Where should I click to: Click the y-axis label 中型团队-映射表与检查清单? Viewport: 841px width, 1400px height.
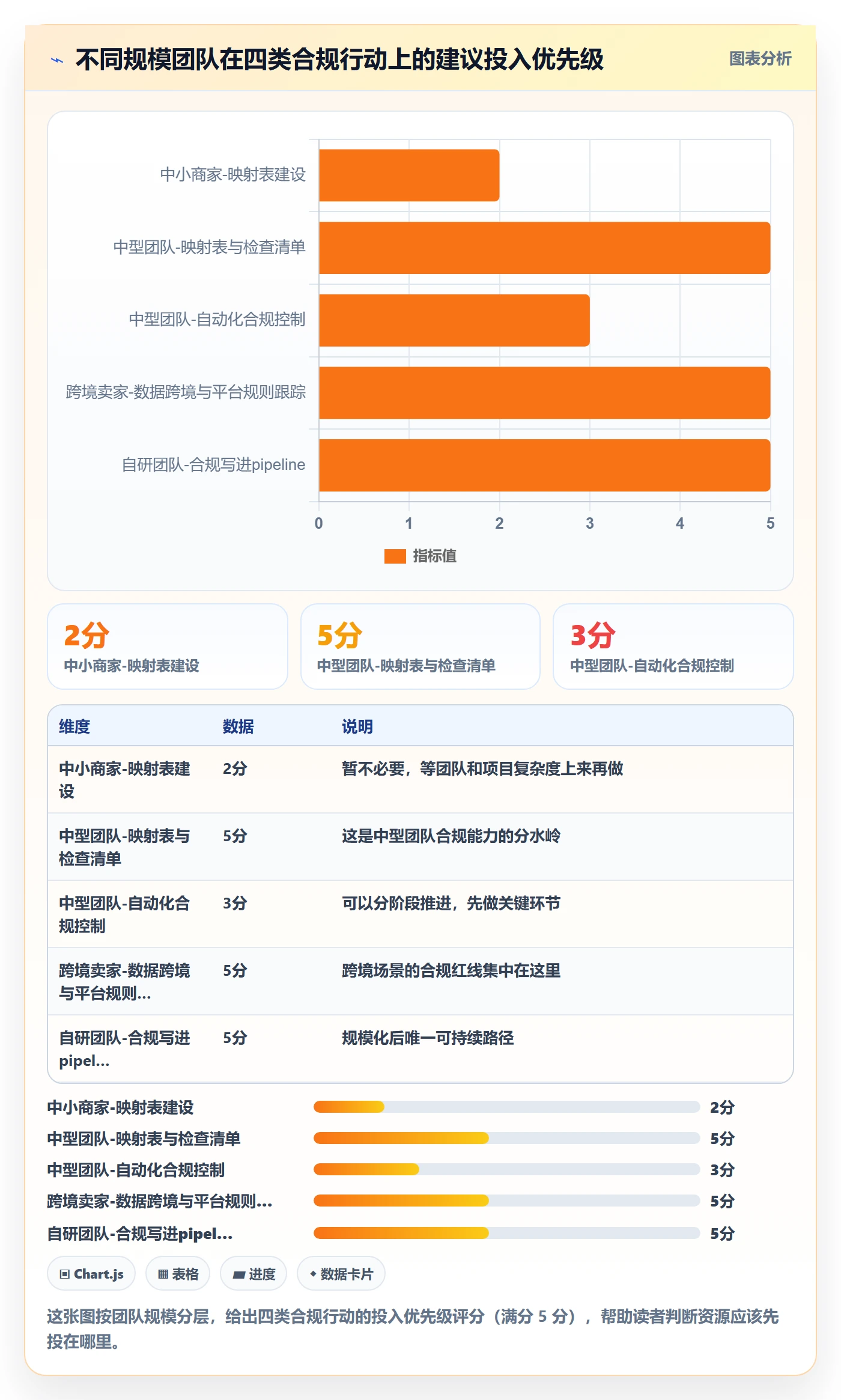[x=209, y=248]
